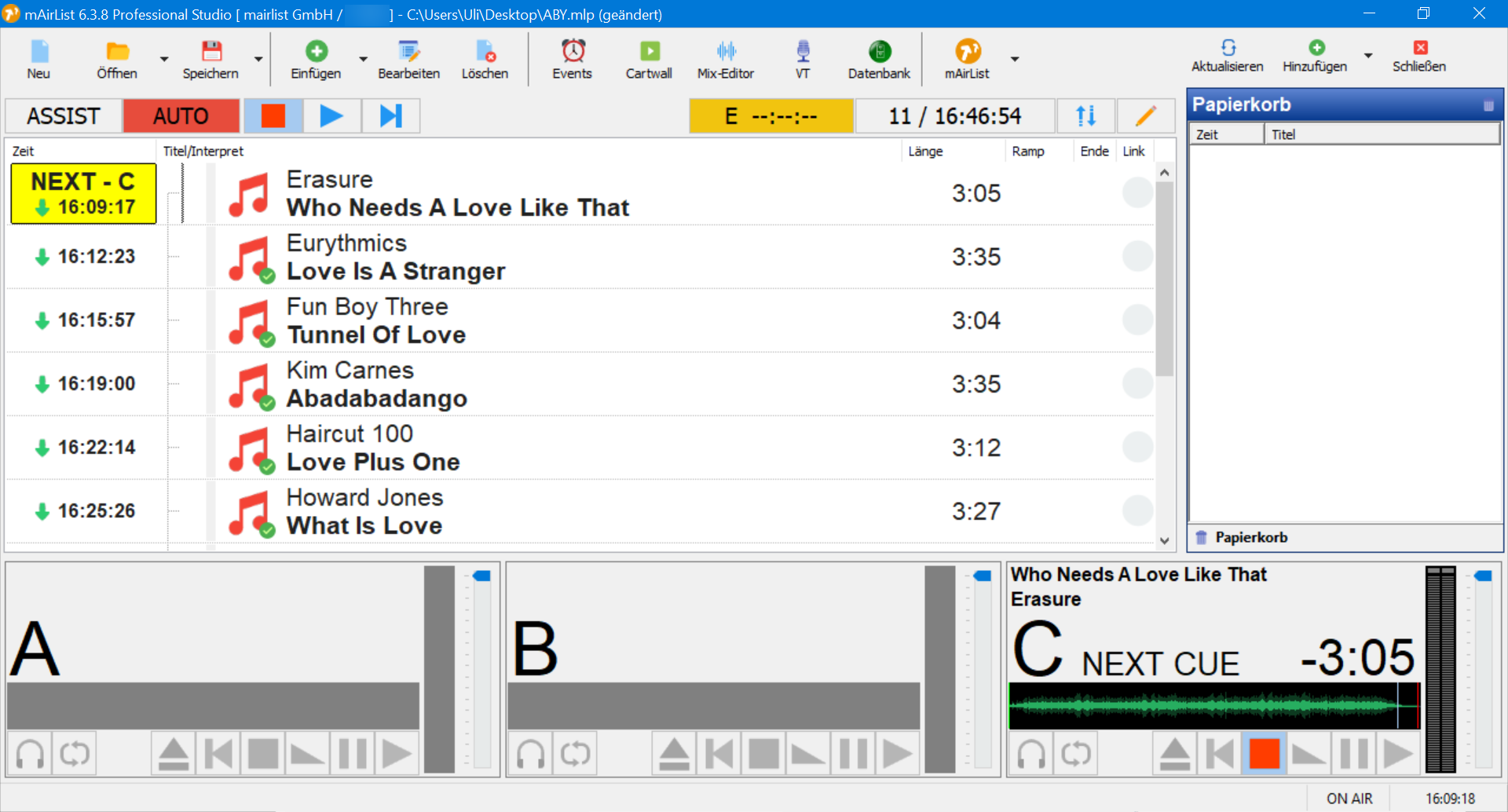The width and height of the screenshot is (1508, 812).
Task: Toggle loop button on Player A
Action: click(x=75, y=754)
